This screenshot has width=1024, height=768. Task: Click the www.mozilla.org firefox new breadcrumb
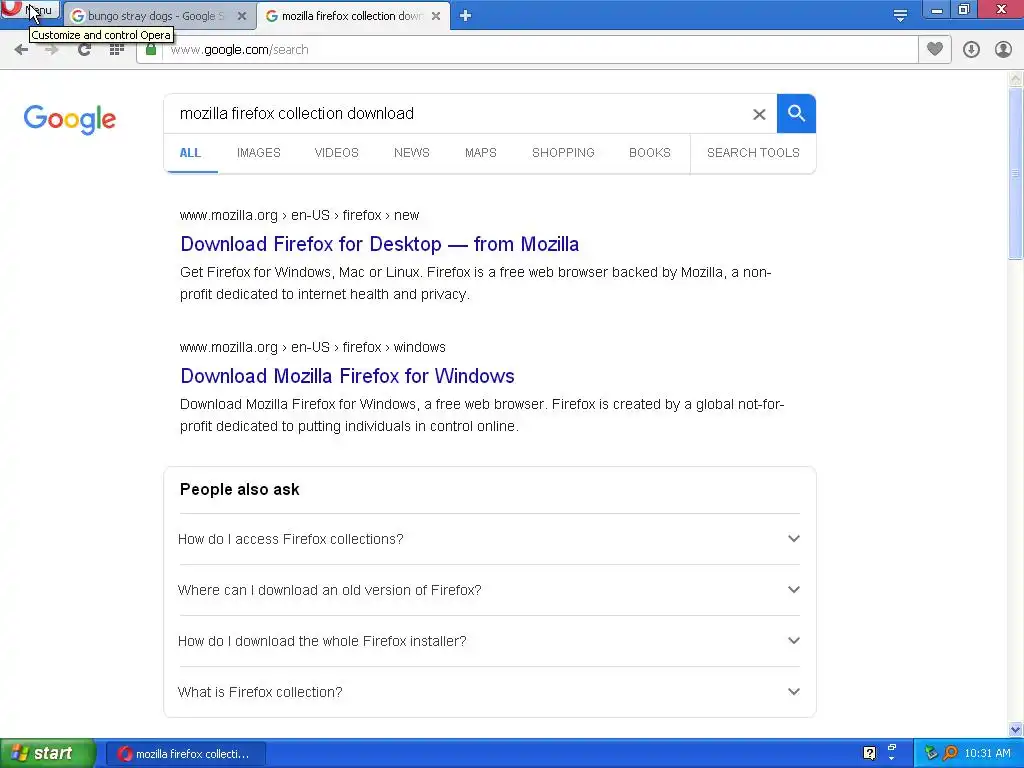tap(299, 216)
